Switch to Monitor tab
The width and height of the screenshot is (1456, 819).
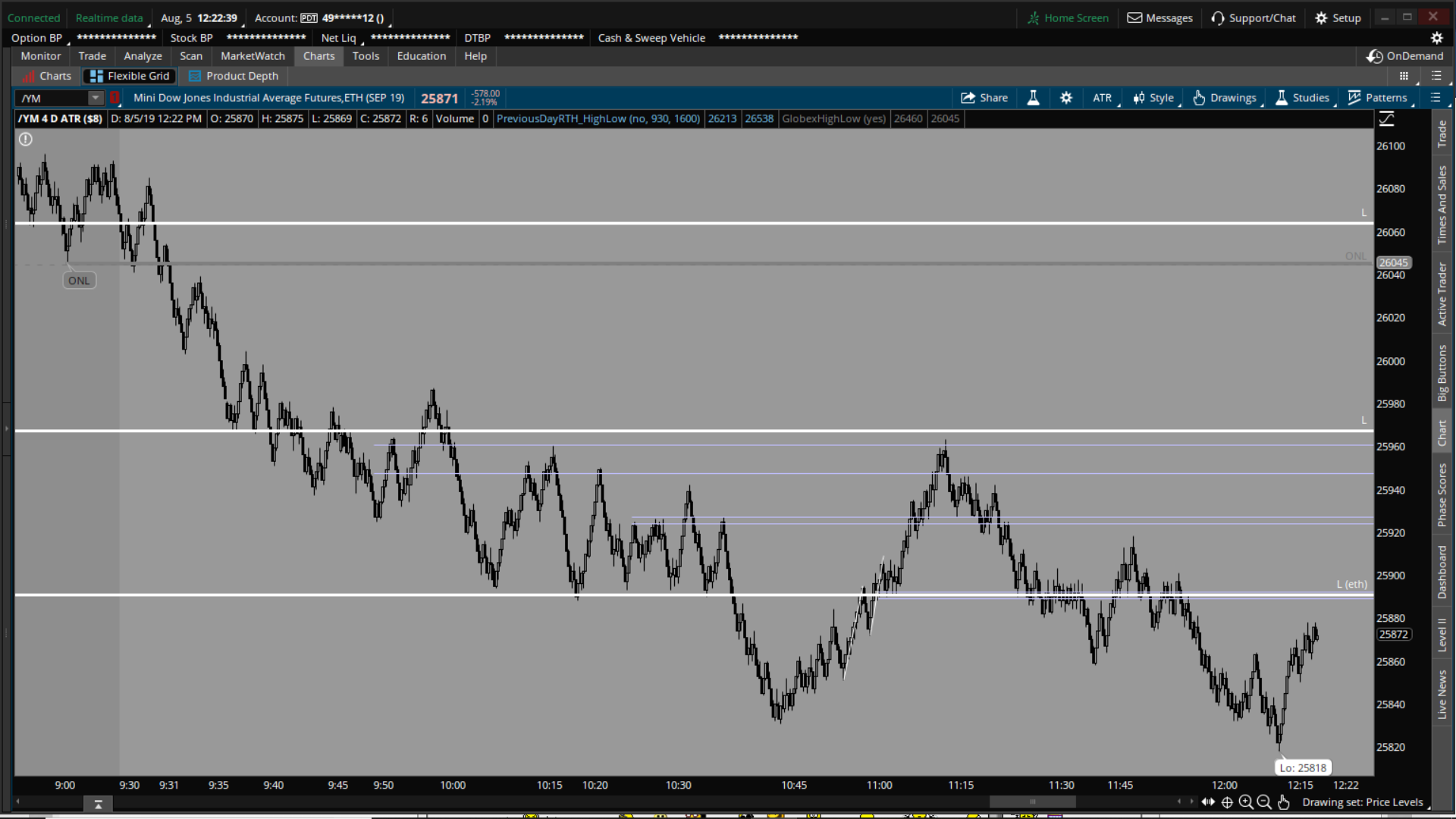[x=41, y=56]
